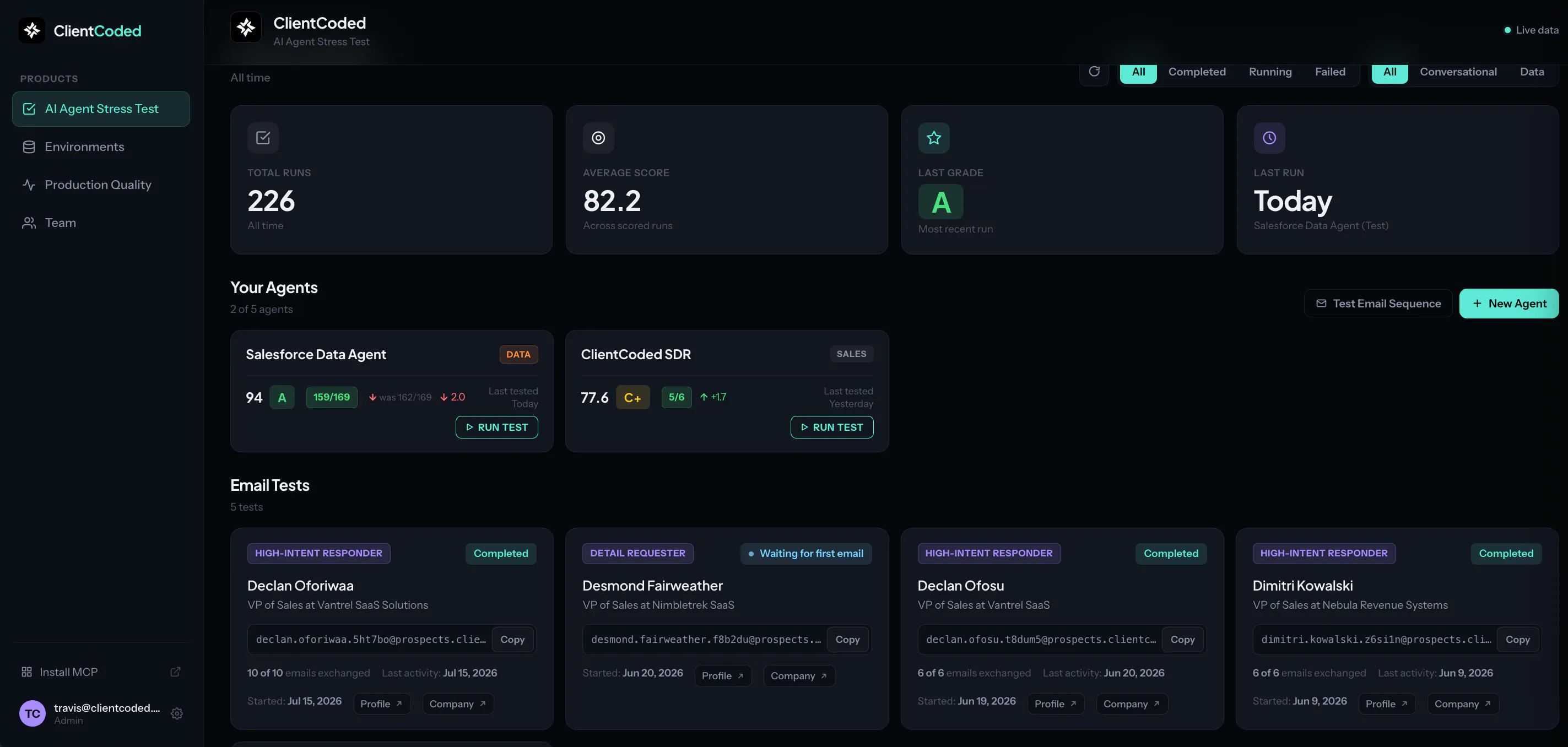Filter runs by Completed status
Viewport: 1568px width, 747px height.
(x=1197, y=72)
